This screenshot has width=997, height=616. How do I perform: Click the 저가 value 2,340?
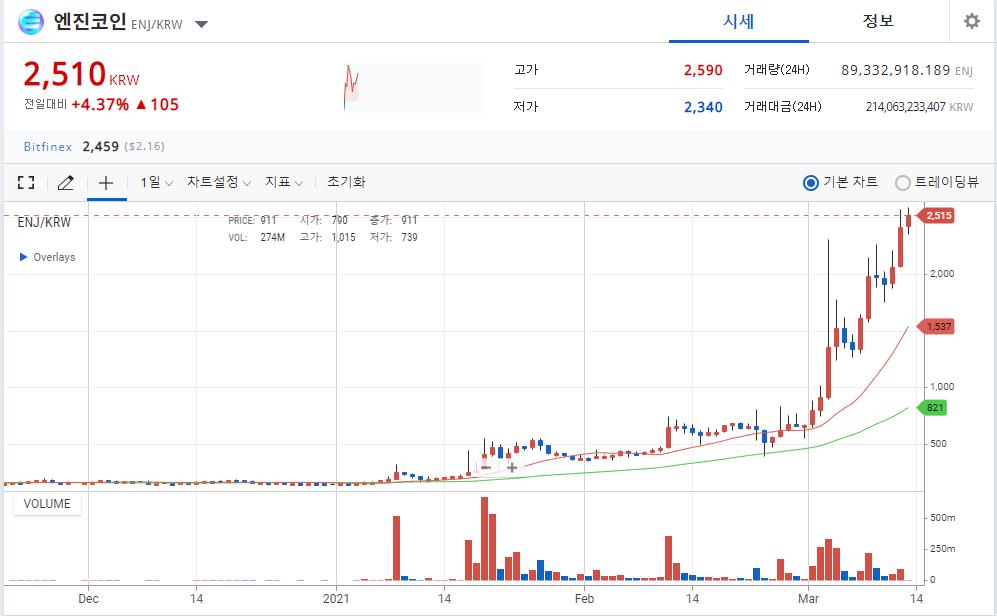[x=703, y=107]
